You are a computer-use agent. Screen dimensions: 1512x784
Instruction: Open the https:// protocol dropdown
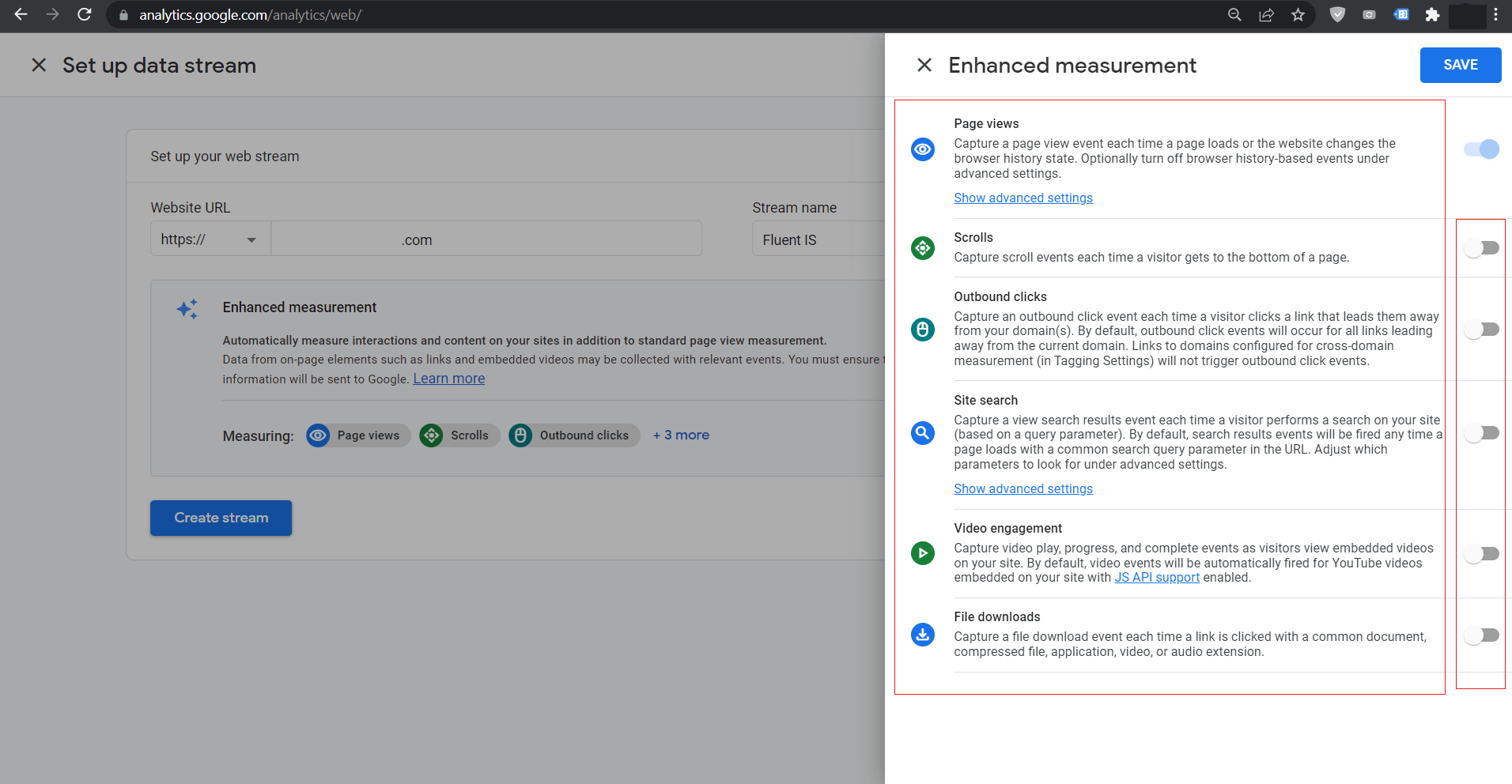[x=210, y=239]
